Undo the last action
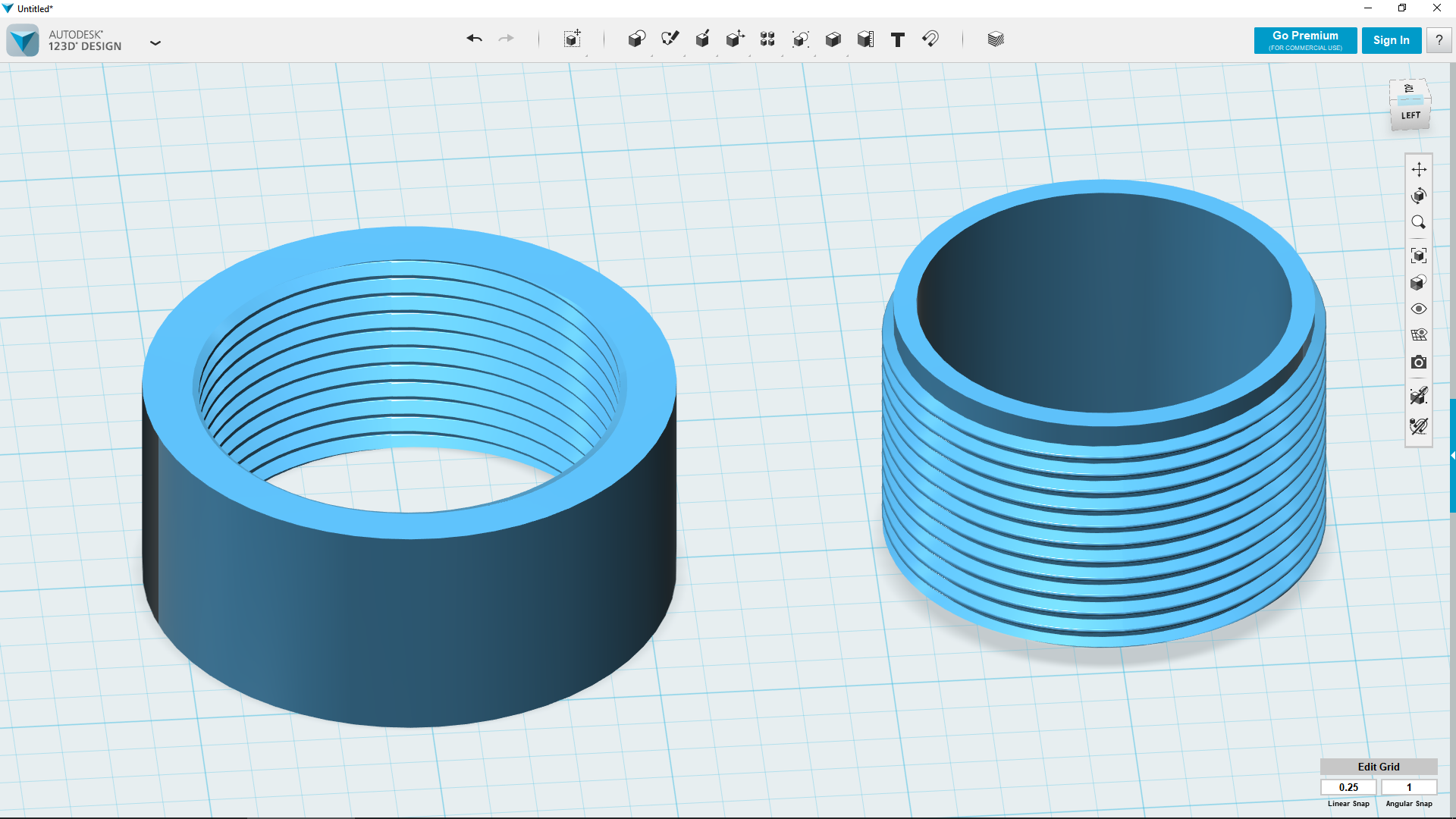The height and width of the screenshot is (819, 1456). pos(475,39)
